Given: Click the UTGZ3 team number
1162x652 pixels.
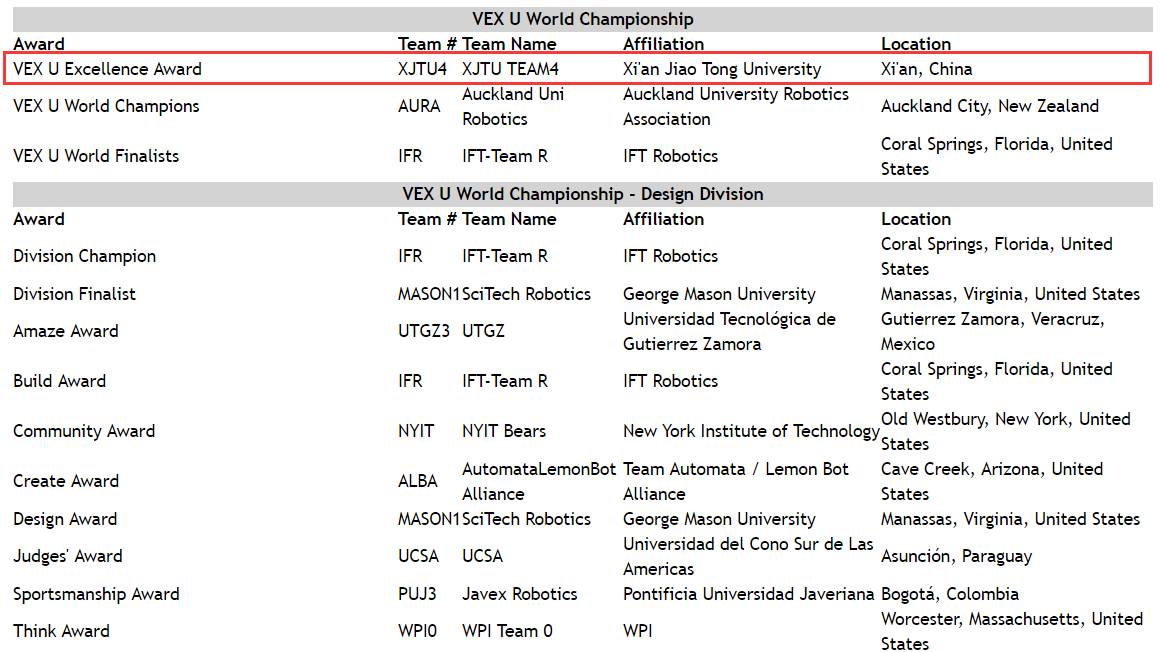Looking at the screenshot, I should (x=424, y=330).
